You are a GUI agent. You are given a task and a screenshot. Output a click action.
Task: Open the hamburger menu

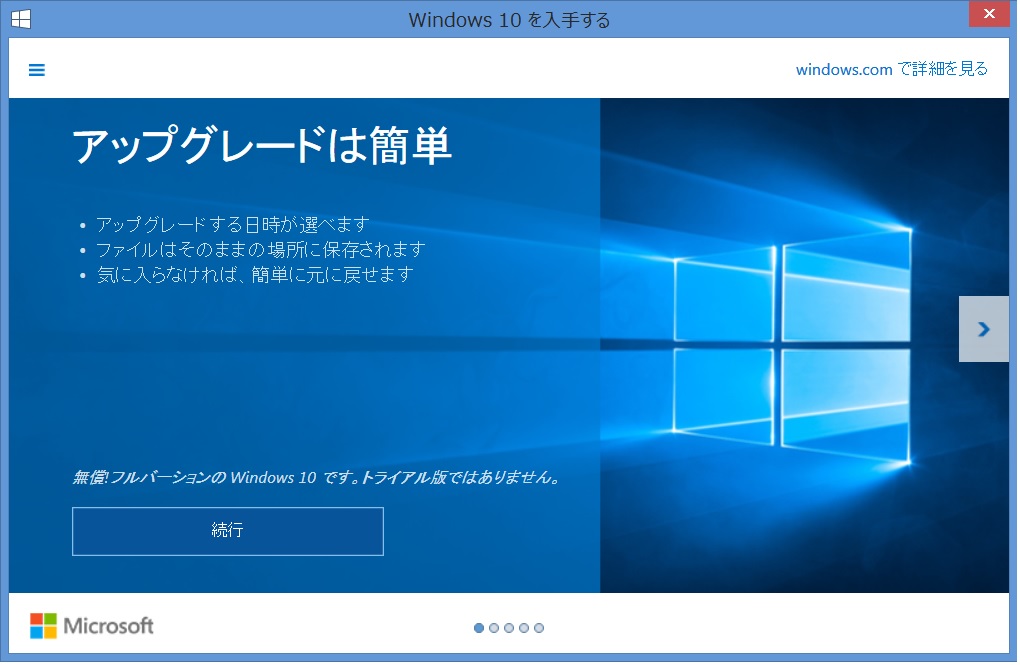(36, 70)
